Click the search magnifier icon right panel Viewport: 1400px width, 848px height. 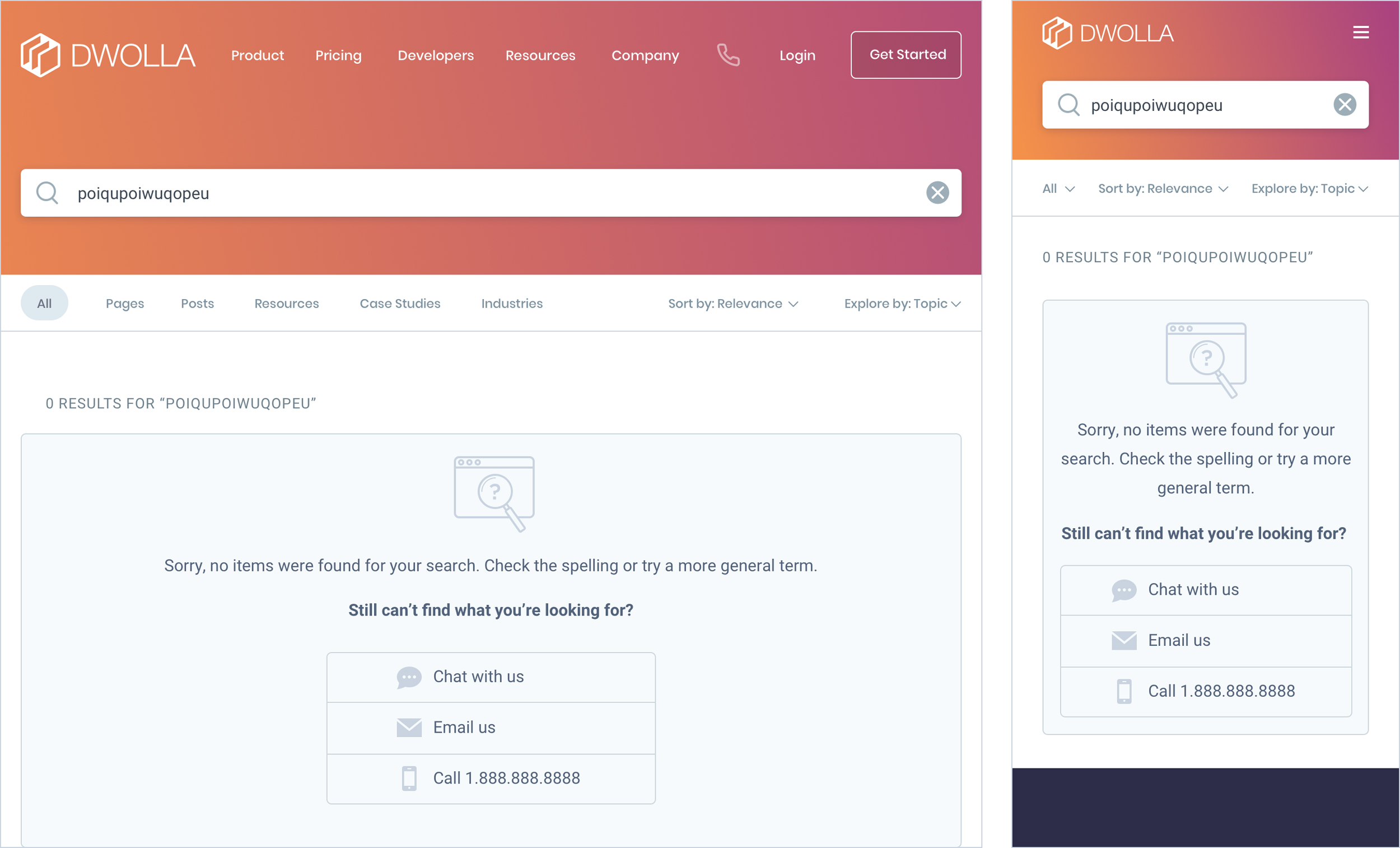[x=1066, y=104]
